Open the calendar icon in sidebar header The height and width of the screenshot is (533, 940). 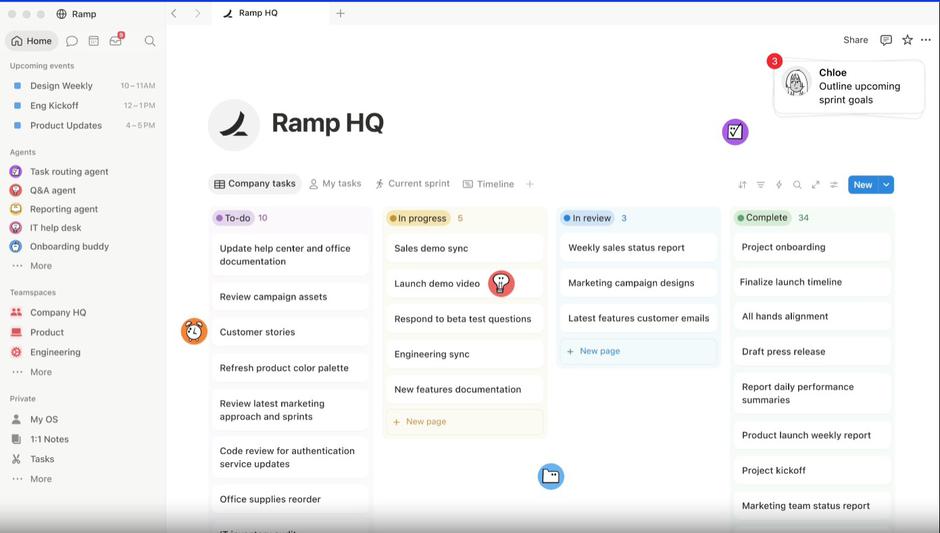[x=94, y=41]
